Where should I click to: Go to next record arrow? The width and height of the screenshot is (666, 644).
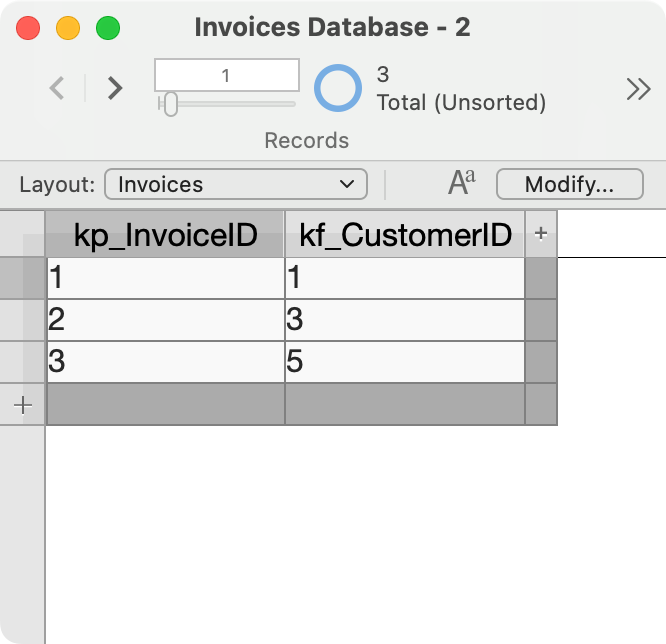coord(115,88)
